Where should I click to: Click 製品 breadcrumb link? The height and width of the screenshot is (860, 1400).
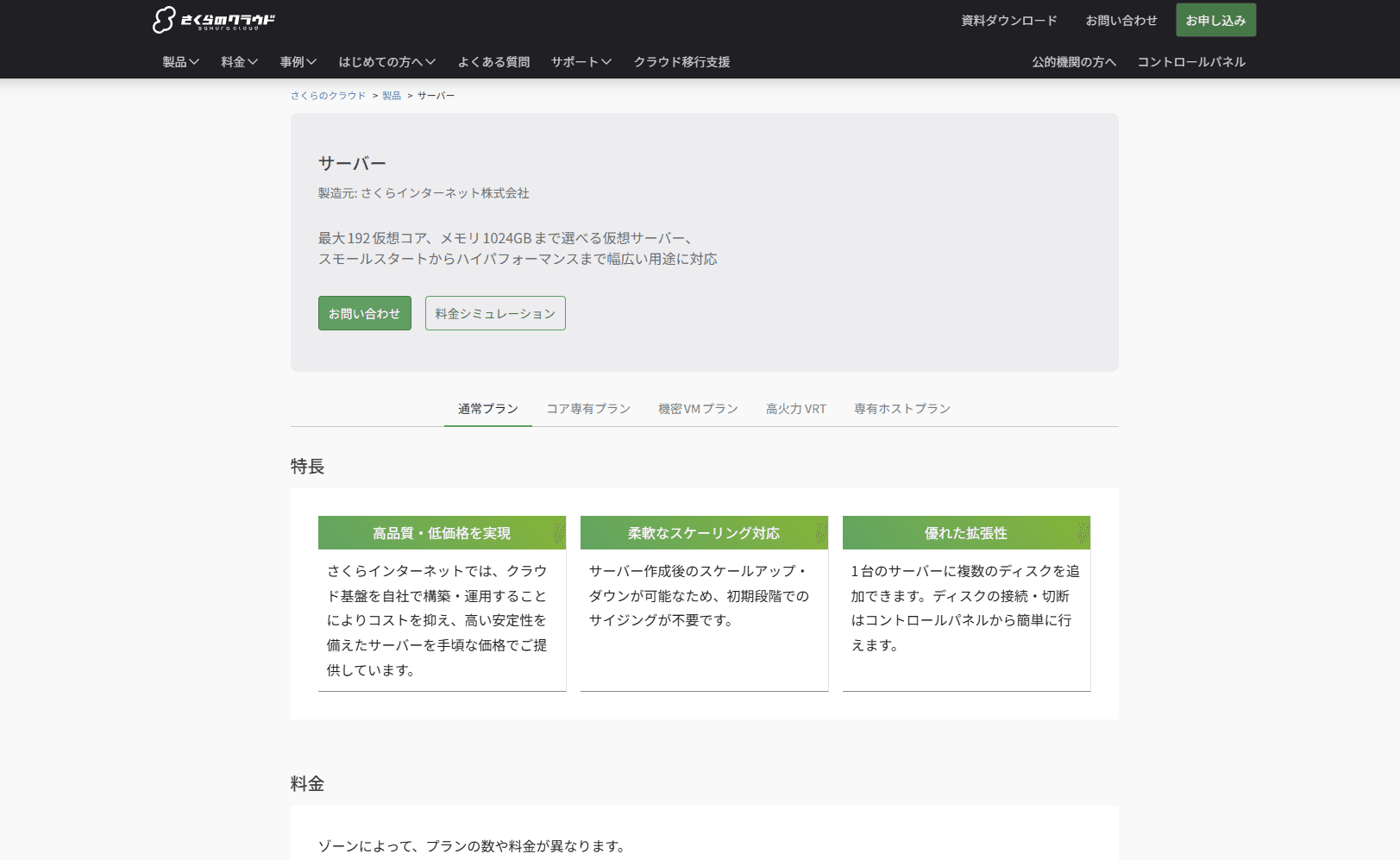point(392,96)
